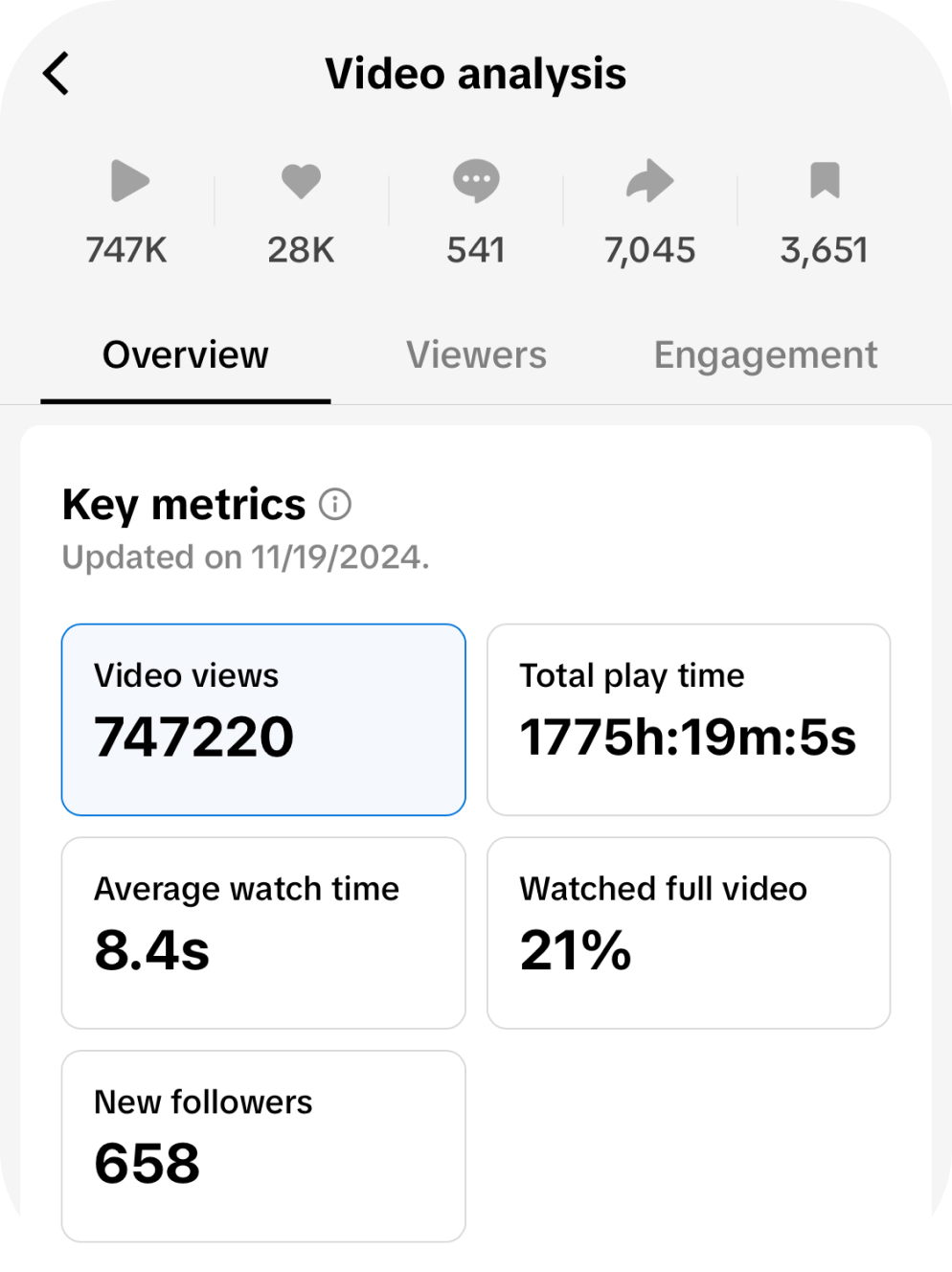Select the Watched full video card
Image resolution: width=952 pixels, height=1272 pixels.
pyautogui.click(x=689, y=933)
